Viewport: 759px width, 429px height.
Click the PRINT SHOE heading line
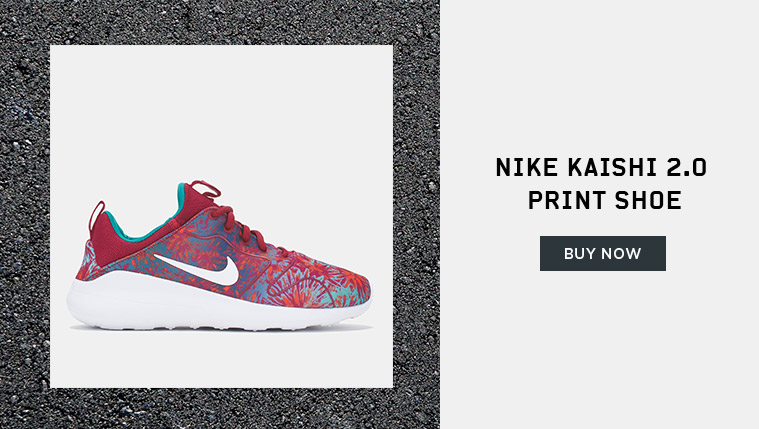tap(605, 200)
